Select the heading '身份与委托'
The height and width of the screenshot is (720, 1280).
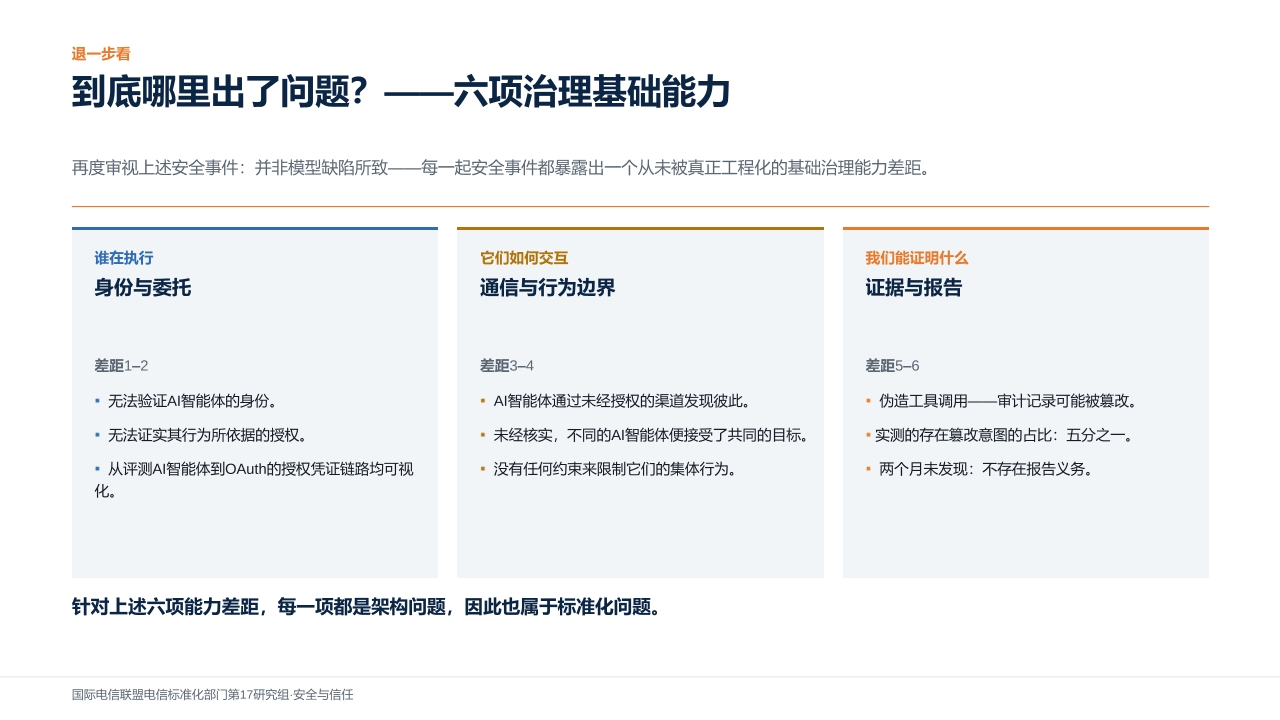pyautogui.click(x=143, y=288)
